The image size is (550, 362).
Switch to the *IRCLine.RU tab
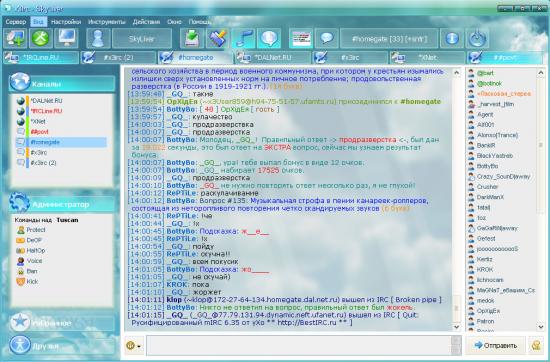[41, 58]
